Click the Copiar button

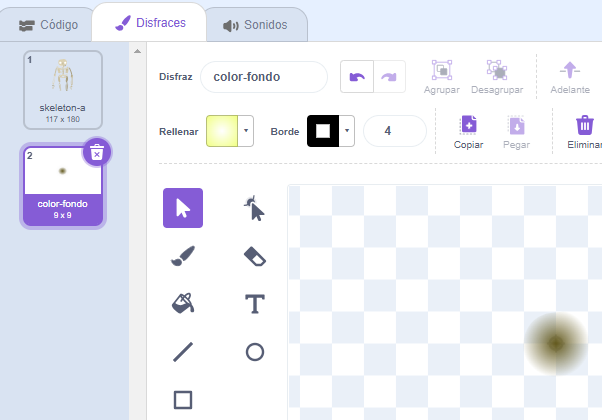tap(468, 131)
